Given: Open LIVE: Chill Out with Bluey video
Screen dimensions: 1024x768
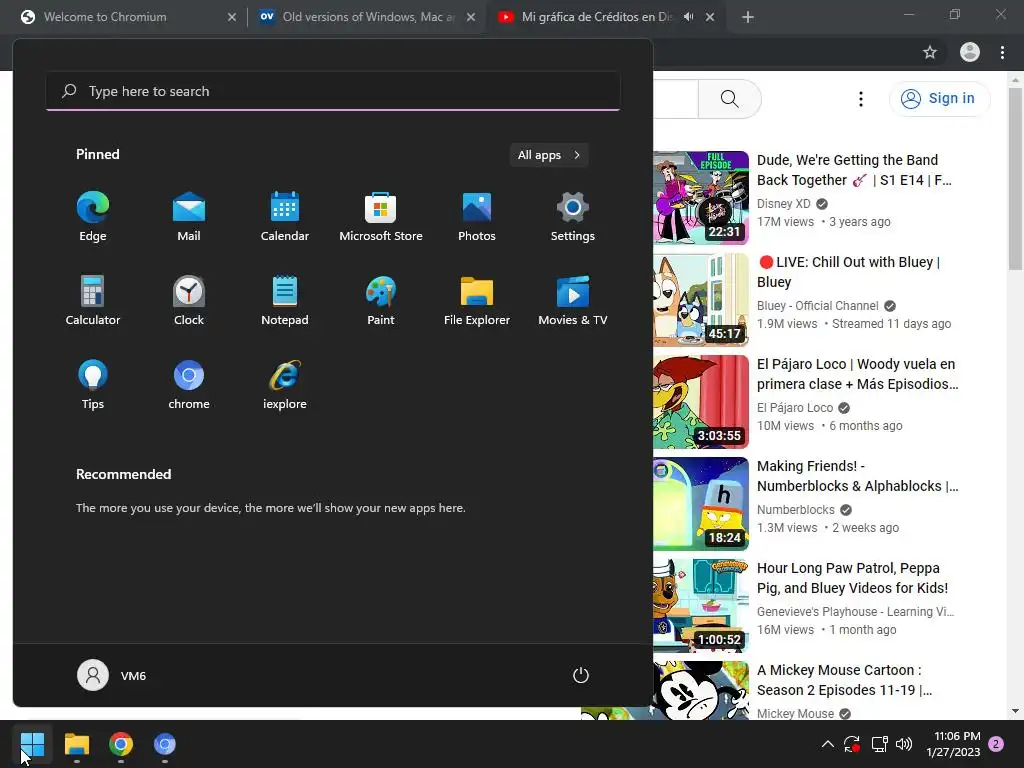Looking at the screenshot, I should pos(849,272).
